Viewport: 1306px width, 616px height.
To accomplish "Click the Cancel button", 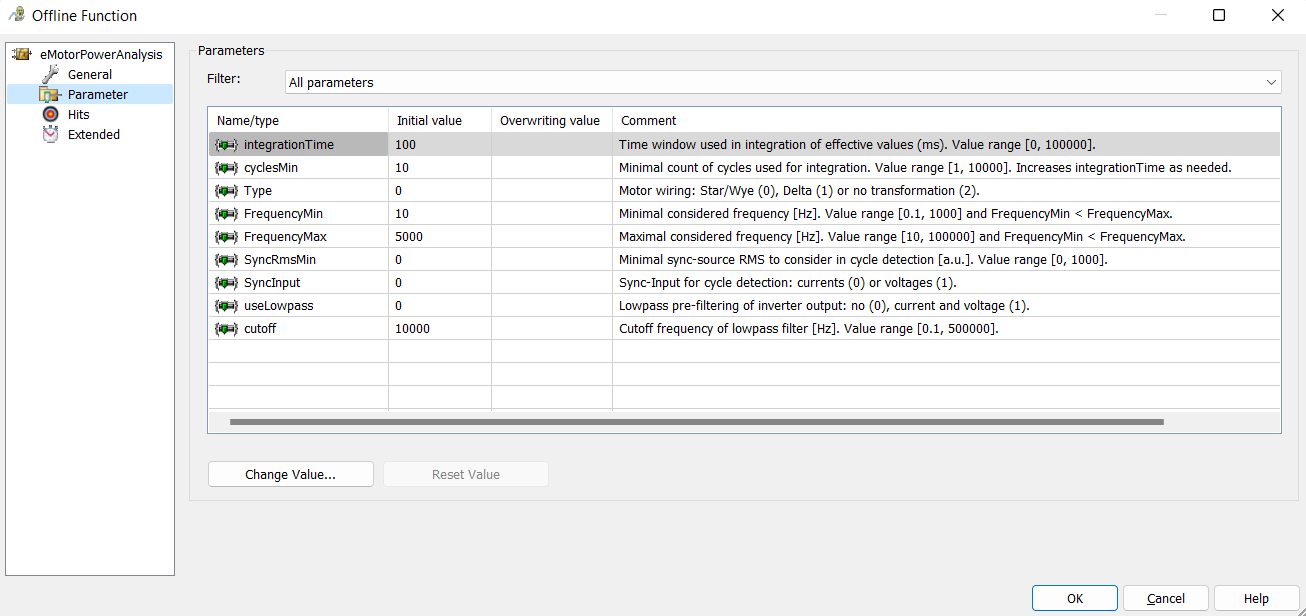I will click(x=1166, y=598).
